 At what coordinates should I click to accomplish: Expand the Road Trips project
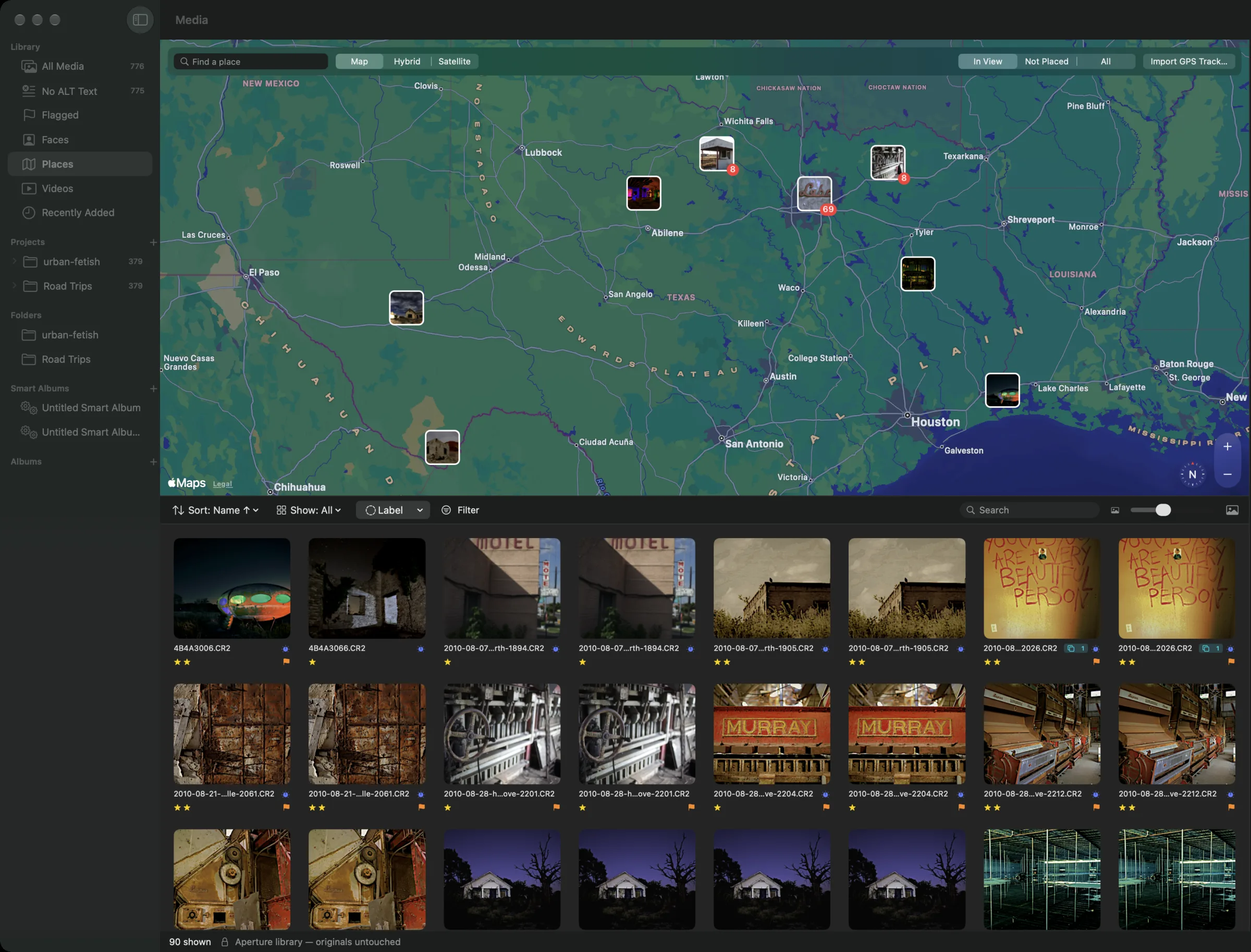(x=14, y=286)
